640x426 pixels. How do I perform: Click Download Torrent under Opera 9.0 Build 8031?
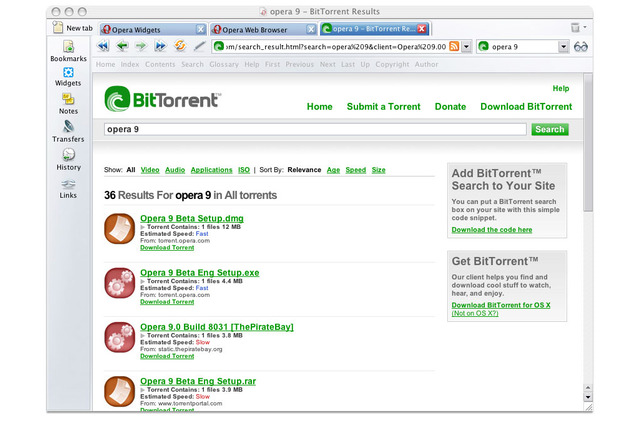[167, 356]
